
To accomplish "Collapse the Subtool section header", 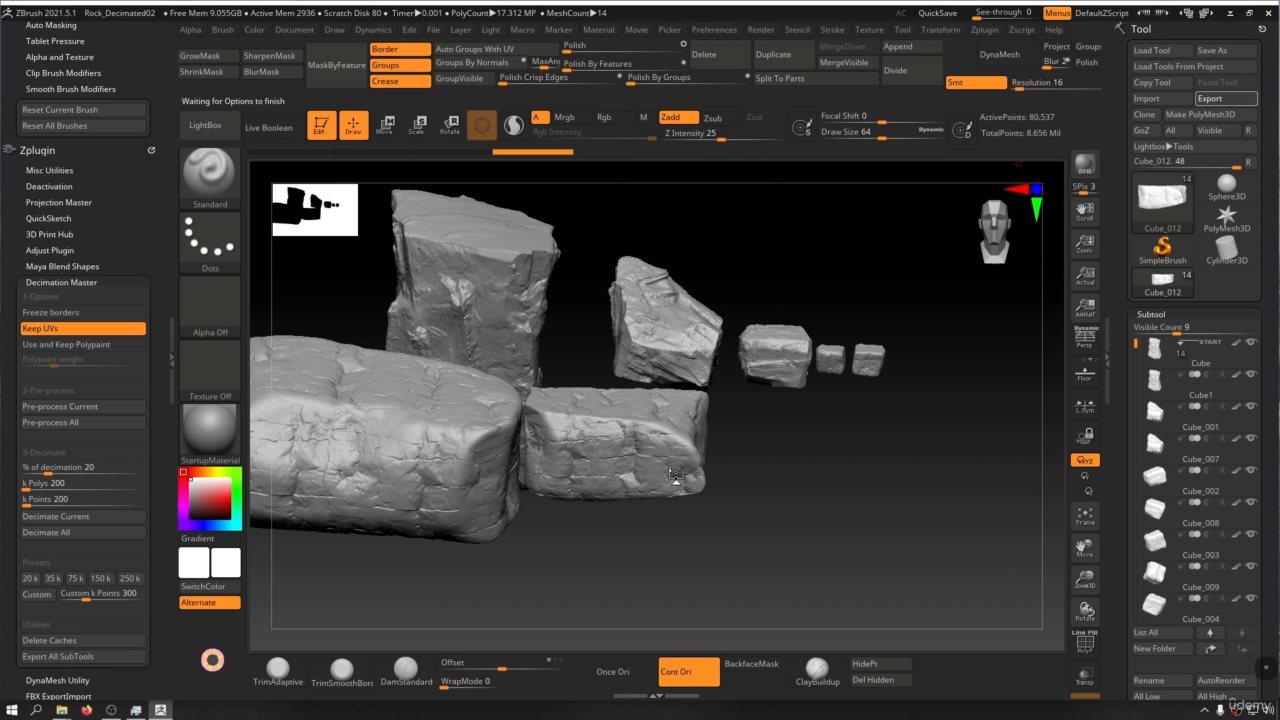I will (x=1151, y=314).
